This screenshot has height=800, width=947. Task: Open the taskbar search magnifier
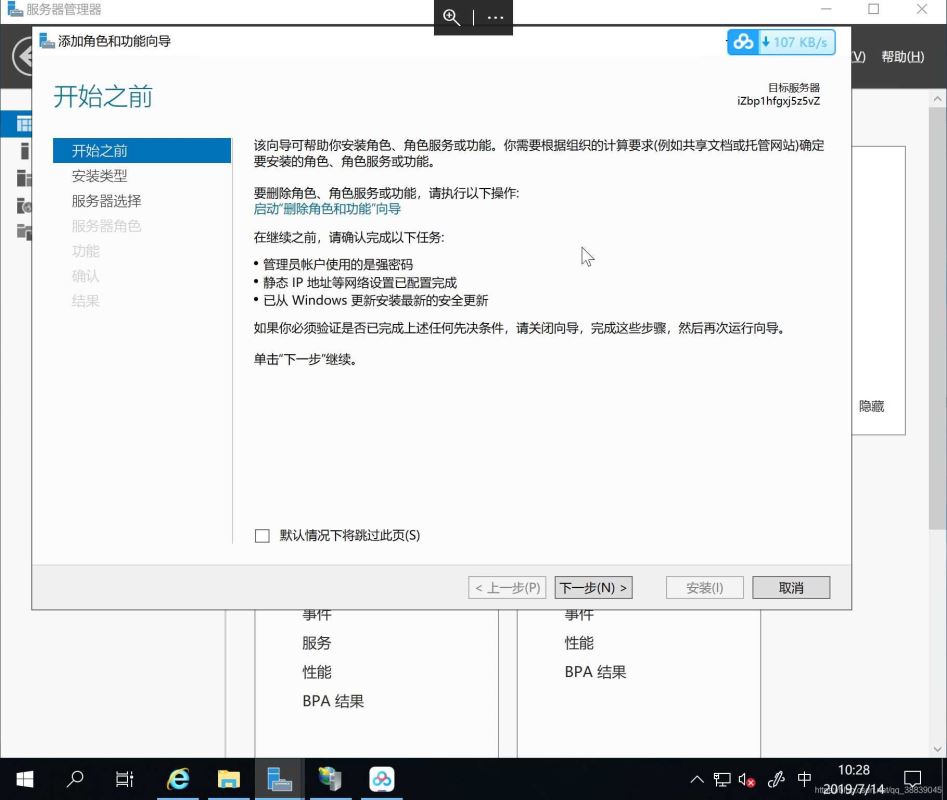point(75,779)
